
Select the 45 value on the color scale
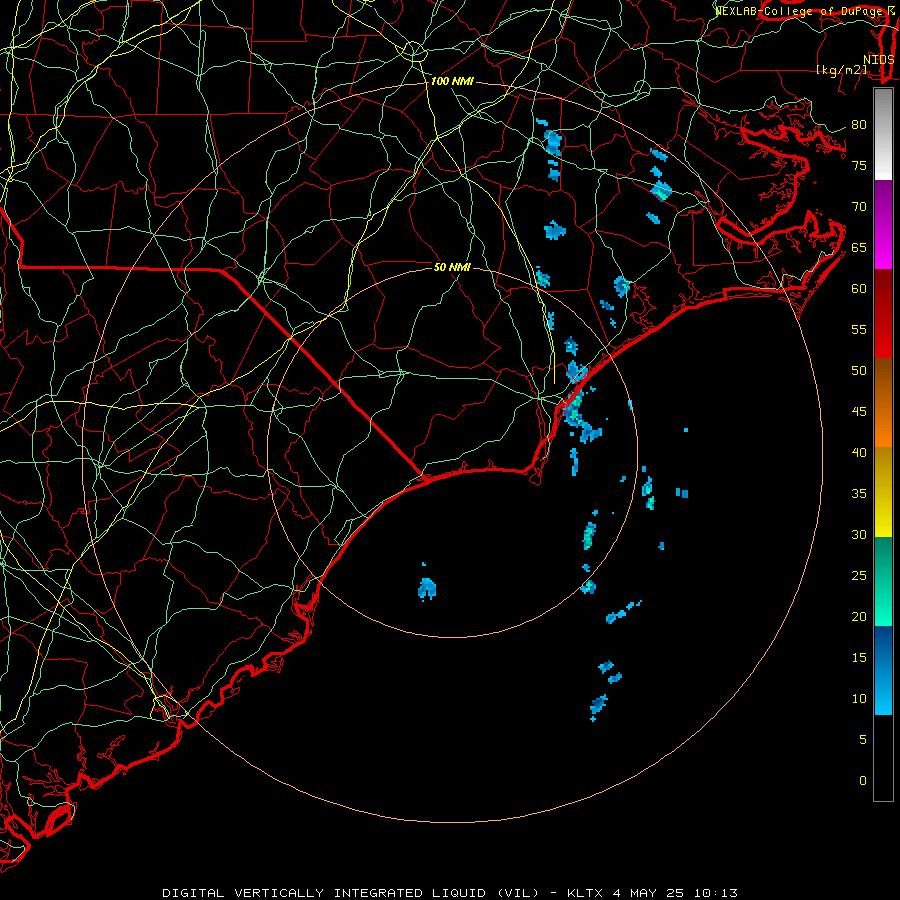859,412
